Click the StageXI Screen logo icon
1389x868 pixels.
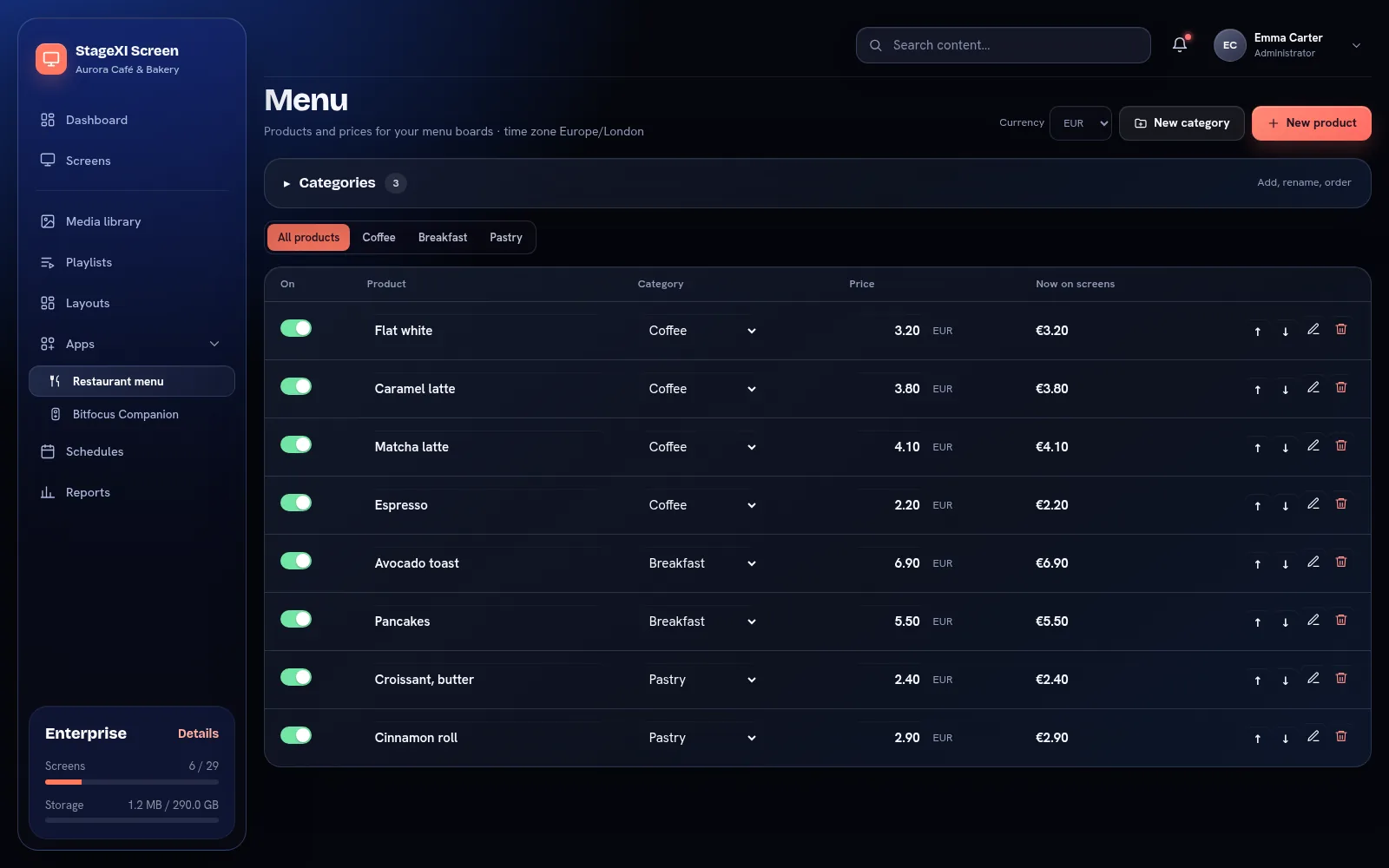point(51,59)
